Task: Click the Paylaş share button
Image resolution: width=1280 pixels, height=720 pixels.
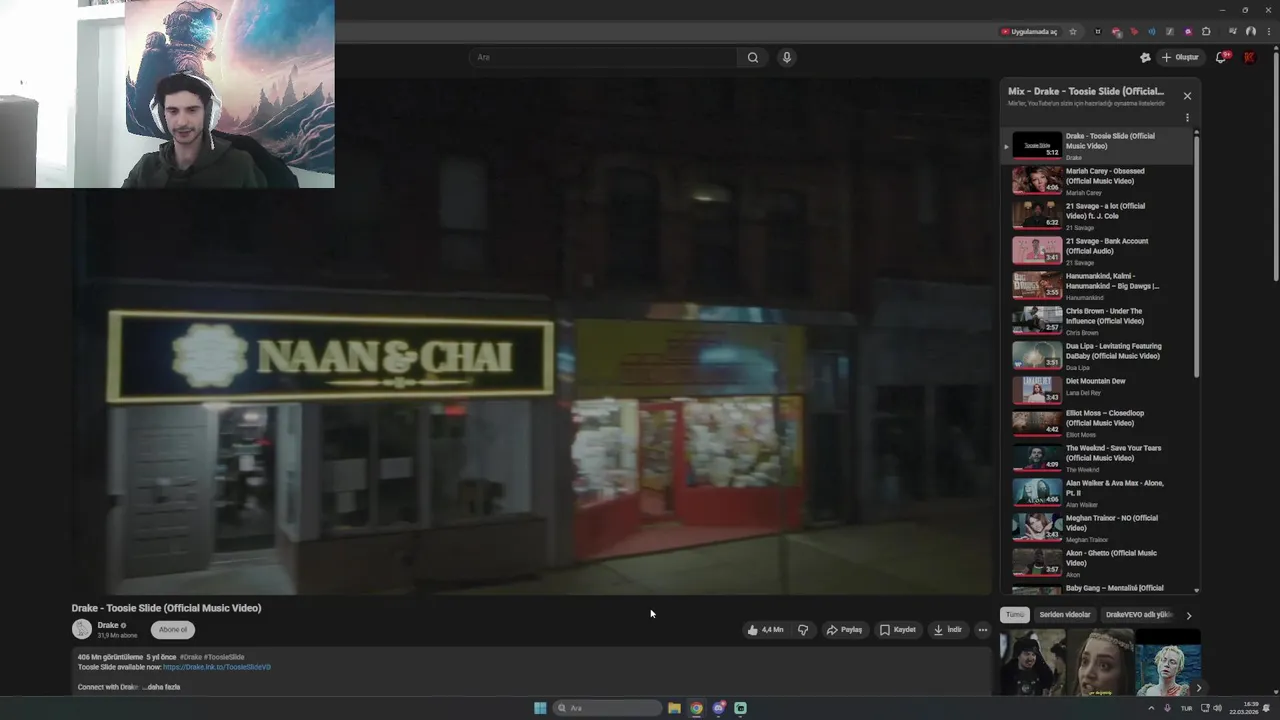Action: pos(844,630)
